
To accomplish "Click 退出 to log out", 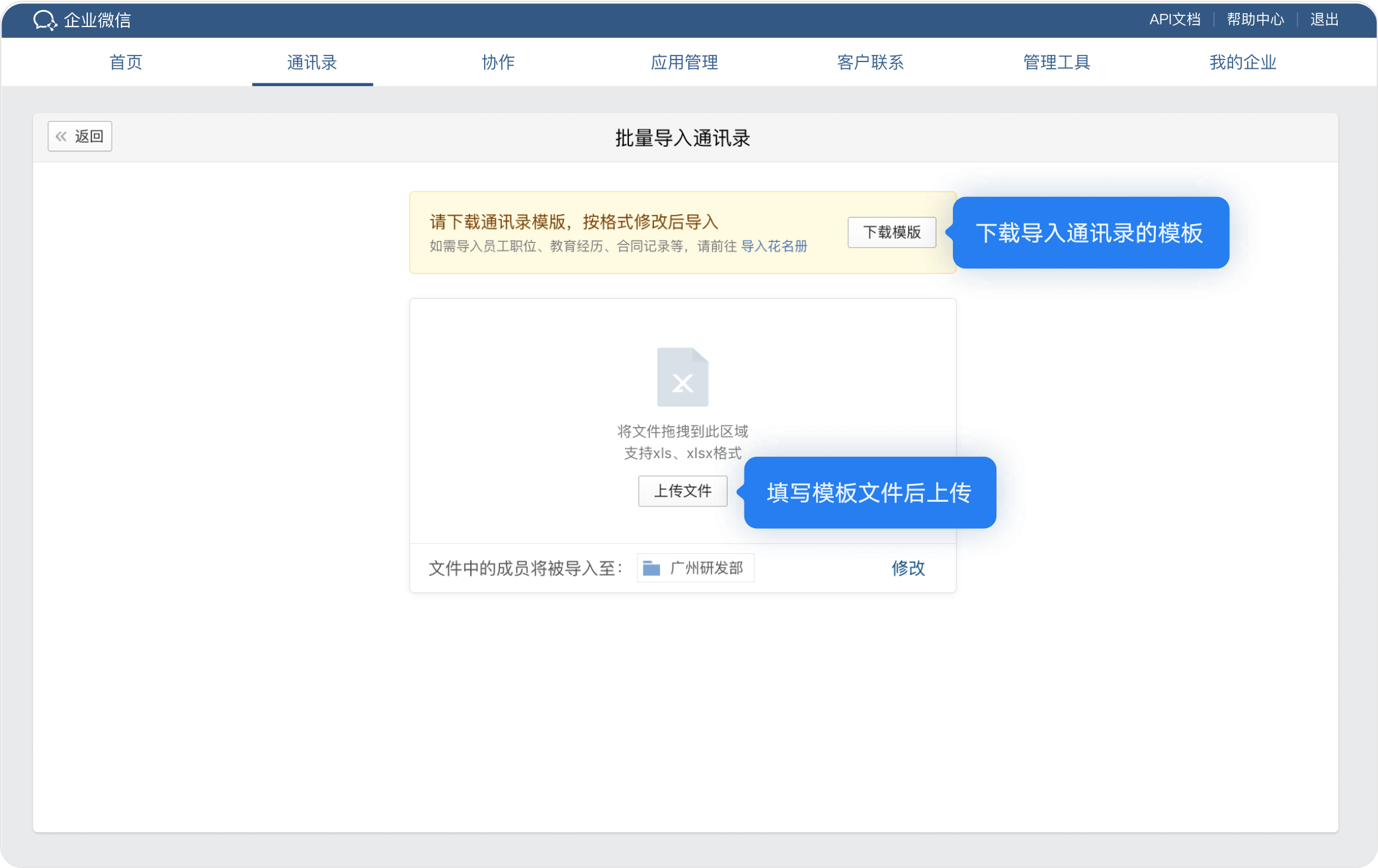I will coord(1324,20).
